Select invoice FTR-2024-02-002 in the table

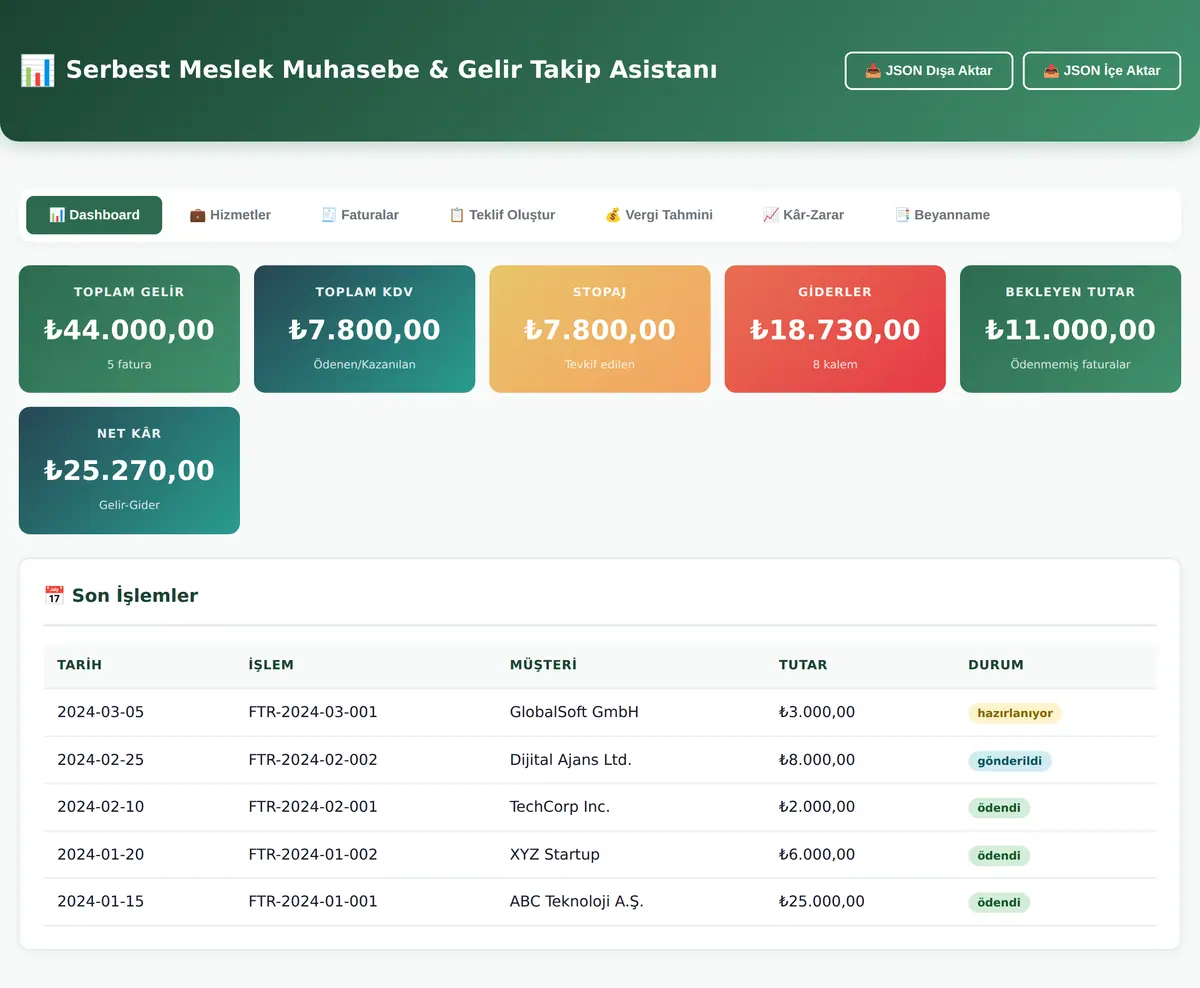(x=313, y=760)
